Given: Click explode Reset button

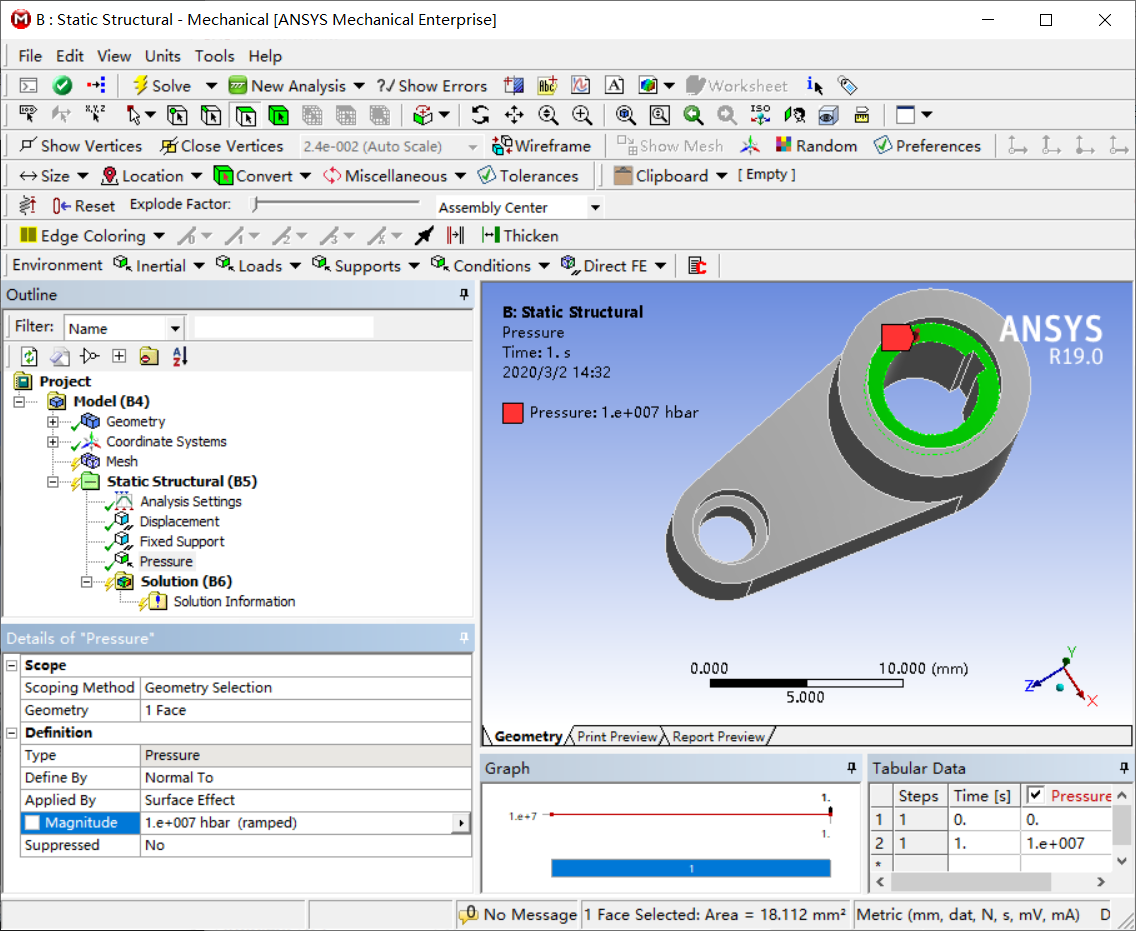Looking at the screenshot, I should (84, 206).
